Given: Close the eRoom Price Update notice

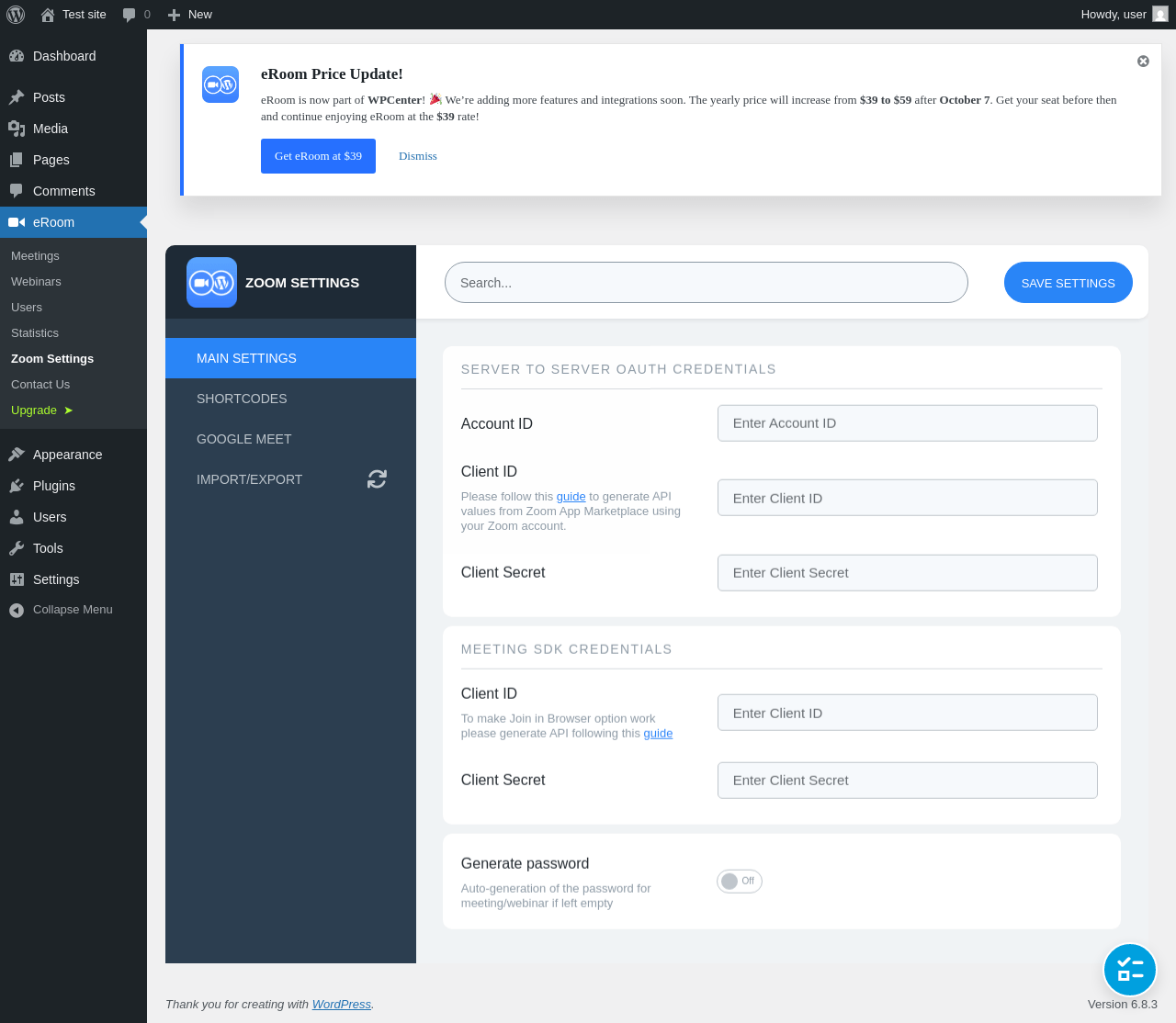Looking at the screenshot, I should [1143, 62].
